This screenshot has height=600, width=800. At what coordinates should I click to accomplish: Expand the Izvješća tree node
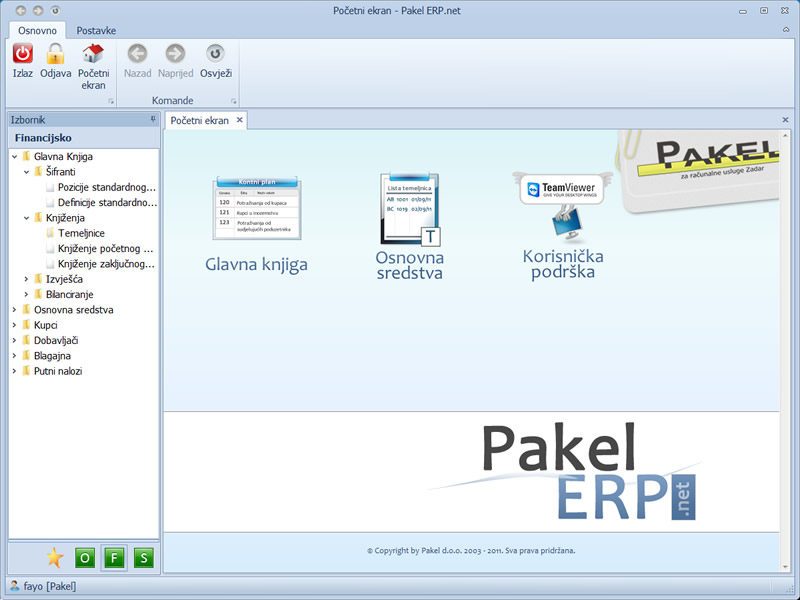(x=26, y=279)
